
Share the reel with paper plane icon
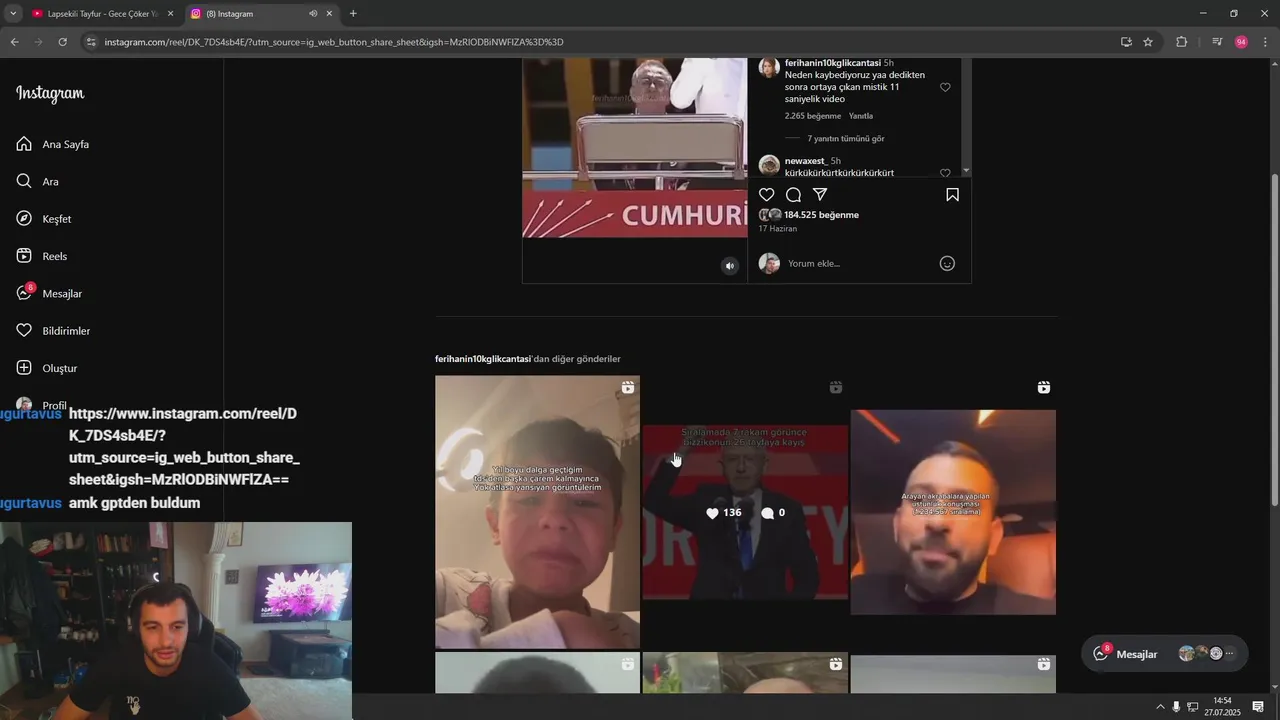(820, 195)
